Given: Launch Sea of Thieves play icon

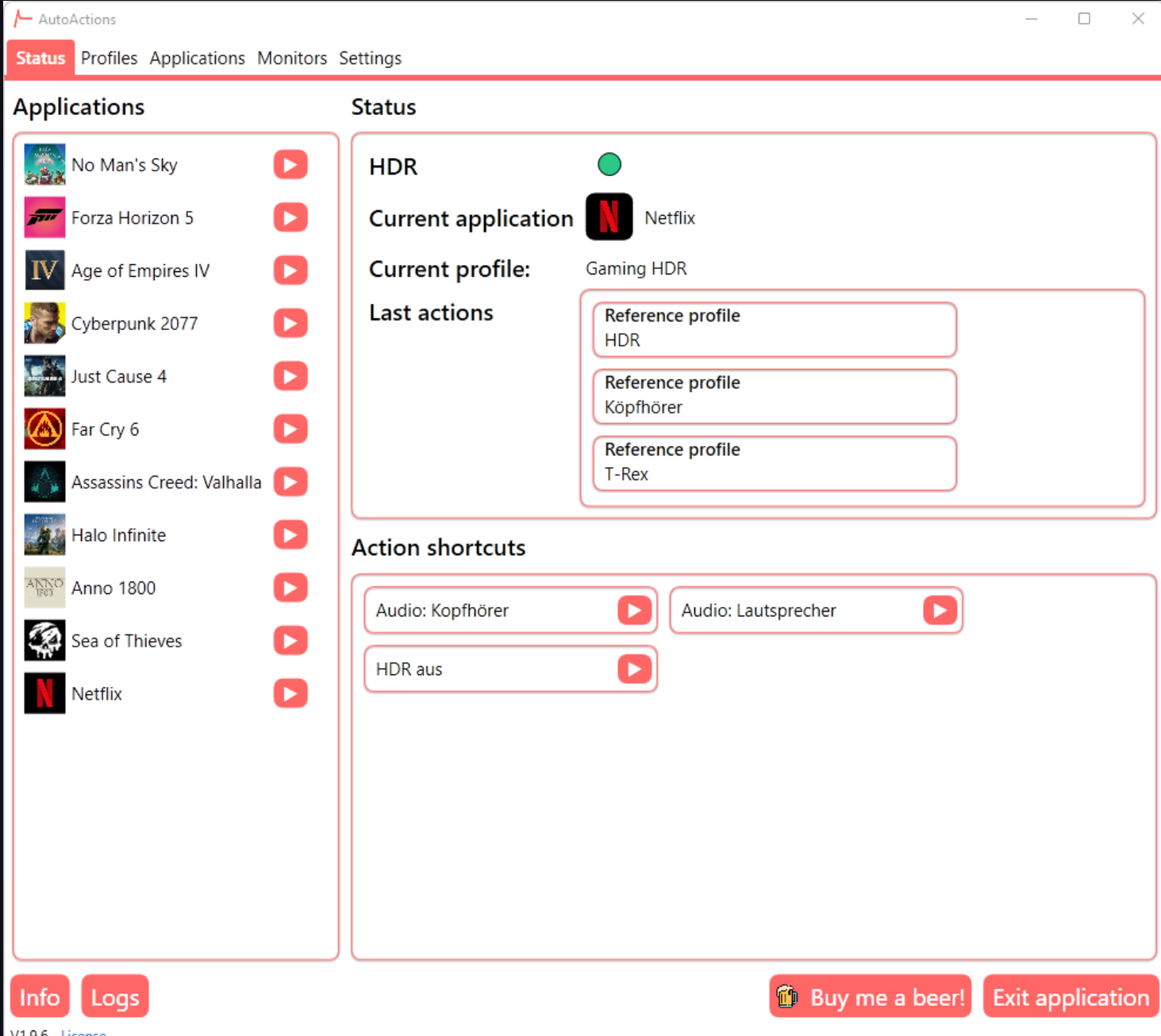Looking at the screenshot, I should pos(290,641).
